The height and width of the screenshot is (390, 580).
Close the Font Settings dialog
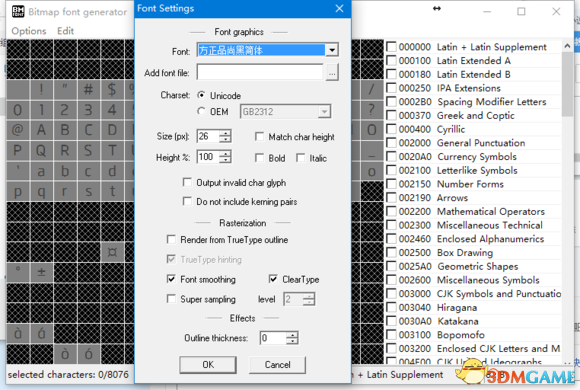(339, 9)
